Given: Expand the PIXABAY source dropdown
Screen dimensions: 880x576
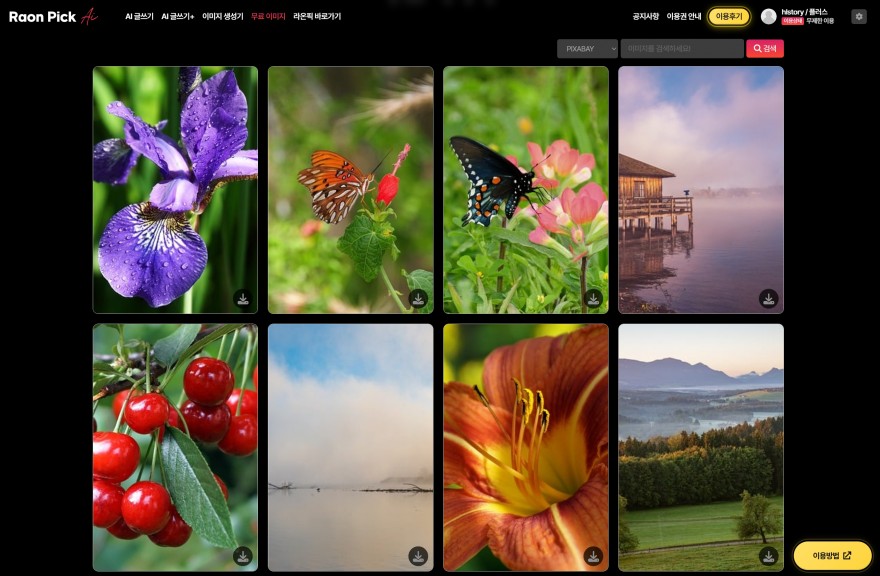Looking at the screenshot, I should click(587, 48).
